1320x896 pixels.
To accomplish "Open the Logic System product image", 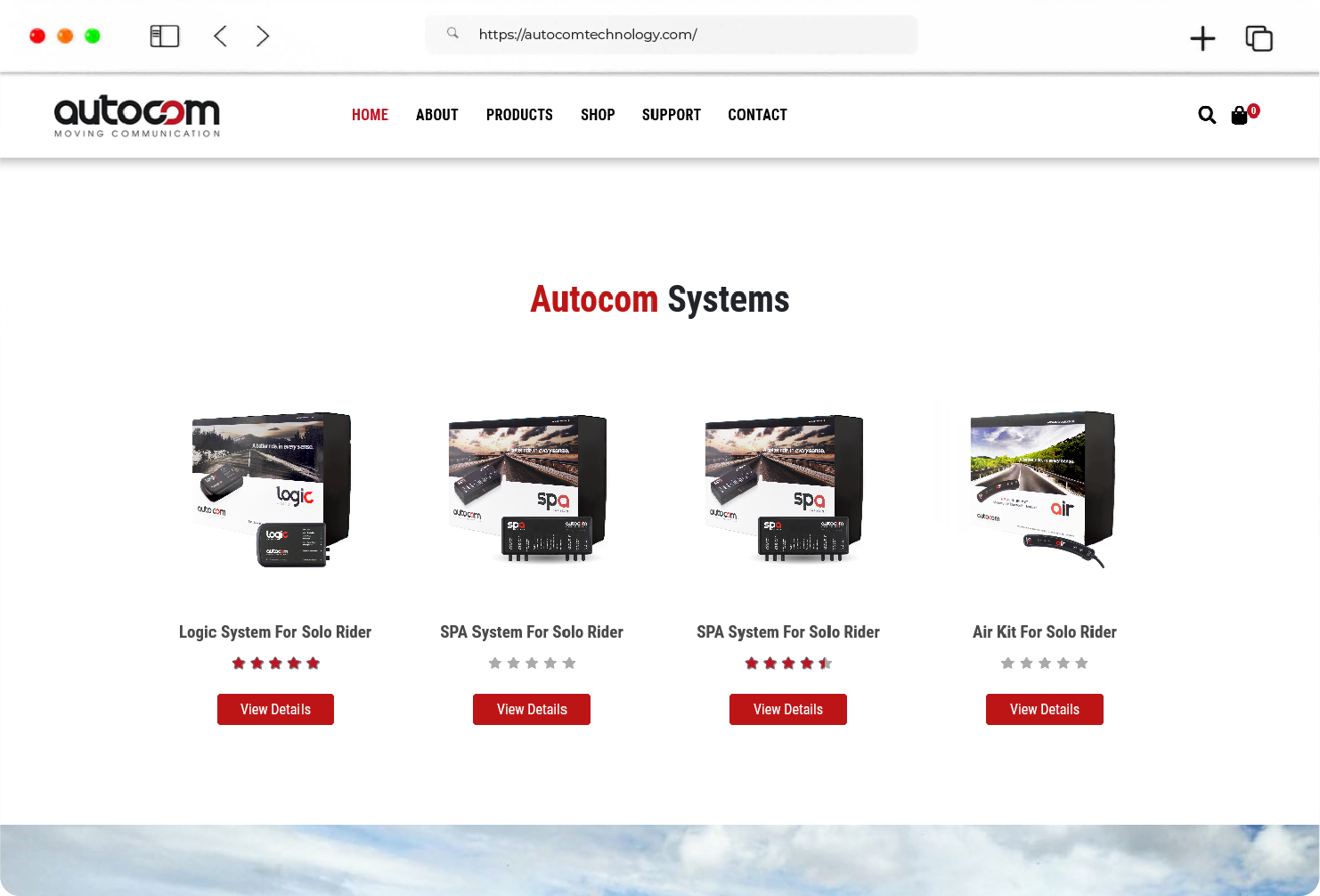I will click(x=274, y=490).
